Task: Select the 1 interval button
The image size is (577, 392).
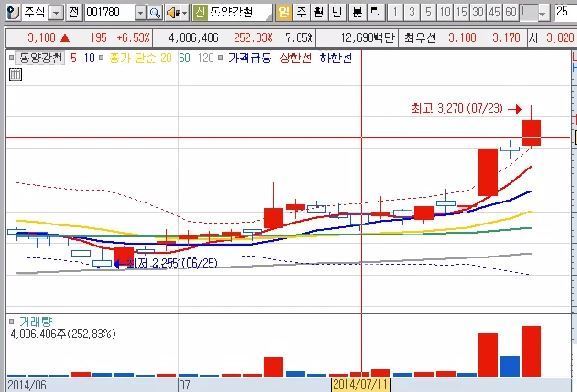Action: tap(395, 13)
